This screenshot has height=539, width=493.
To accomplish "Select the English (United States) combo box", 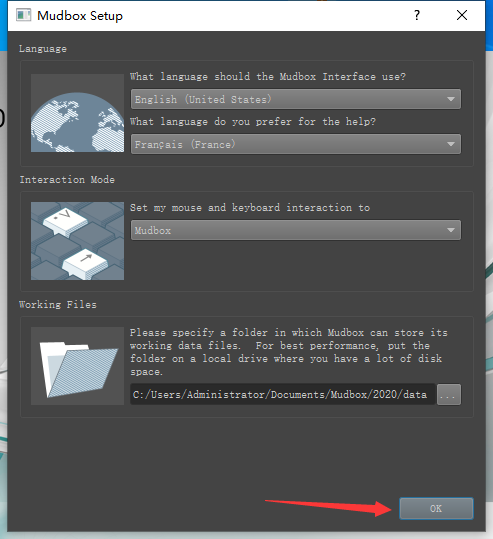I will pyautogui.click(x=296, y=99).
